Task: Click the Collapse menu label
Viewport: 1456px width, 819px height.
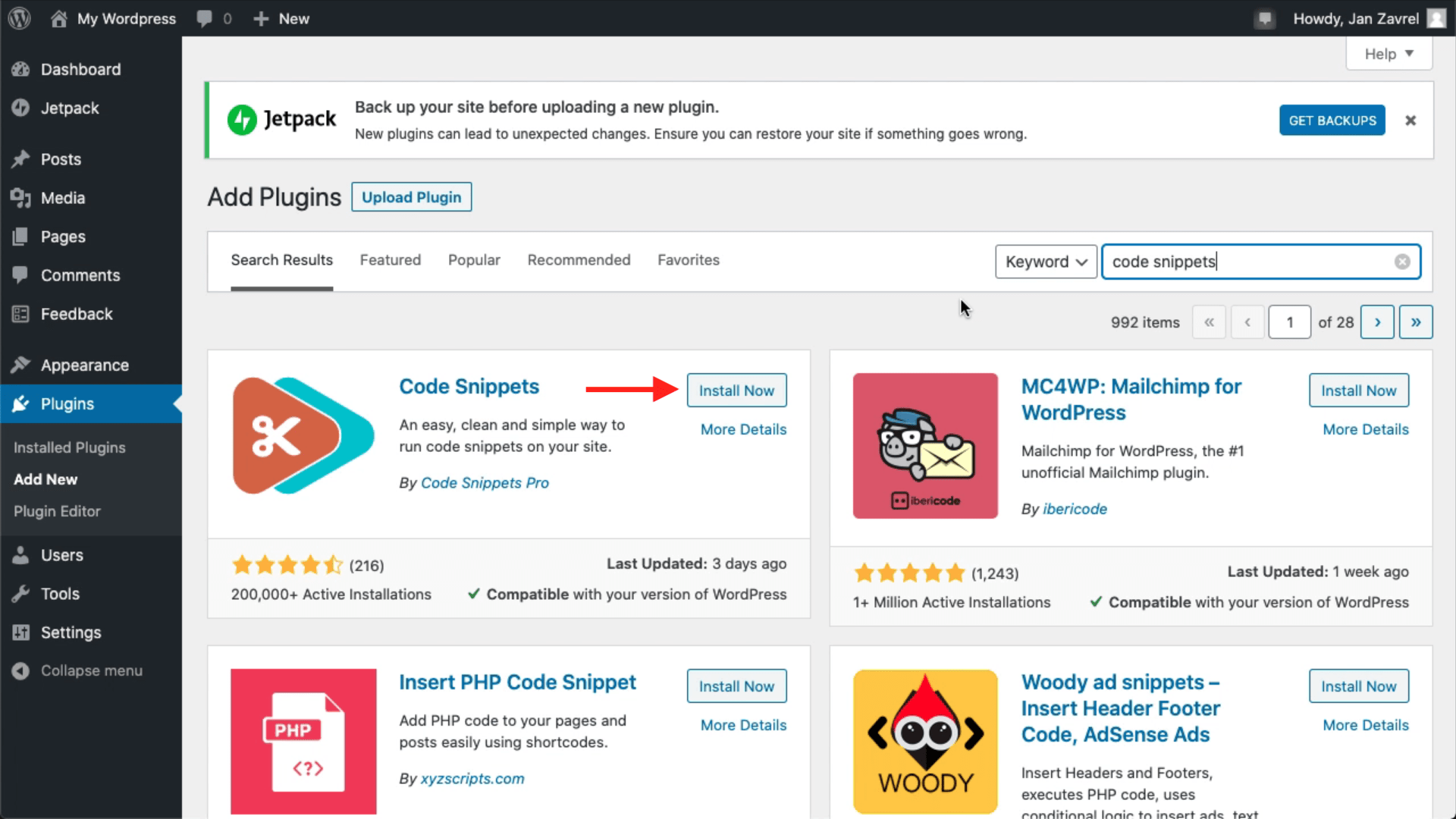Action: coord(91,671)
